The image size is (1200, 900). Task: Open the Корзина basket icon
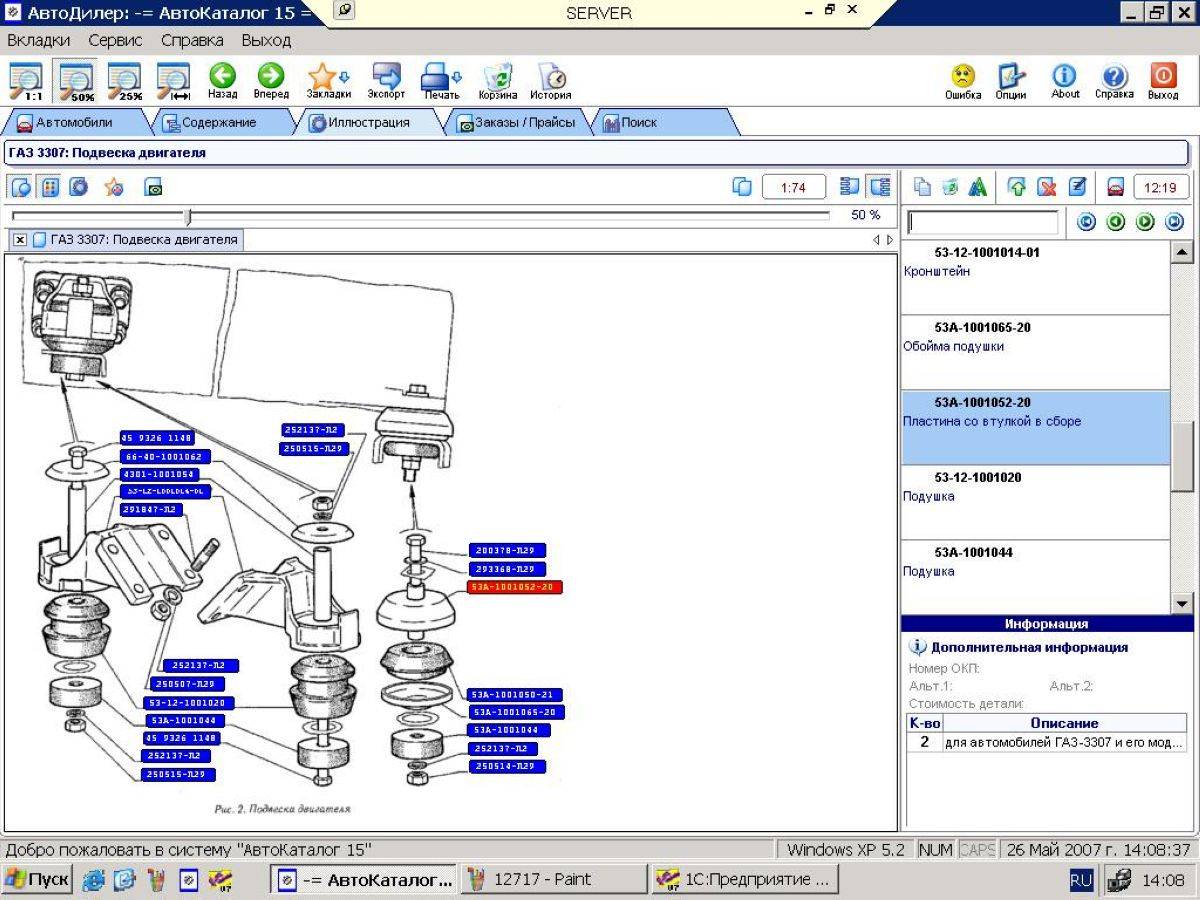click(x=497, y=81)
